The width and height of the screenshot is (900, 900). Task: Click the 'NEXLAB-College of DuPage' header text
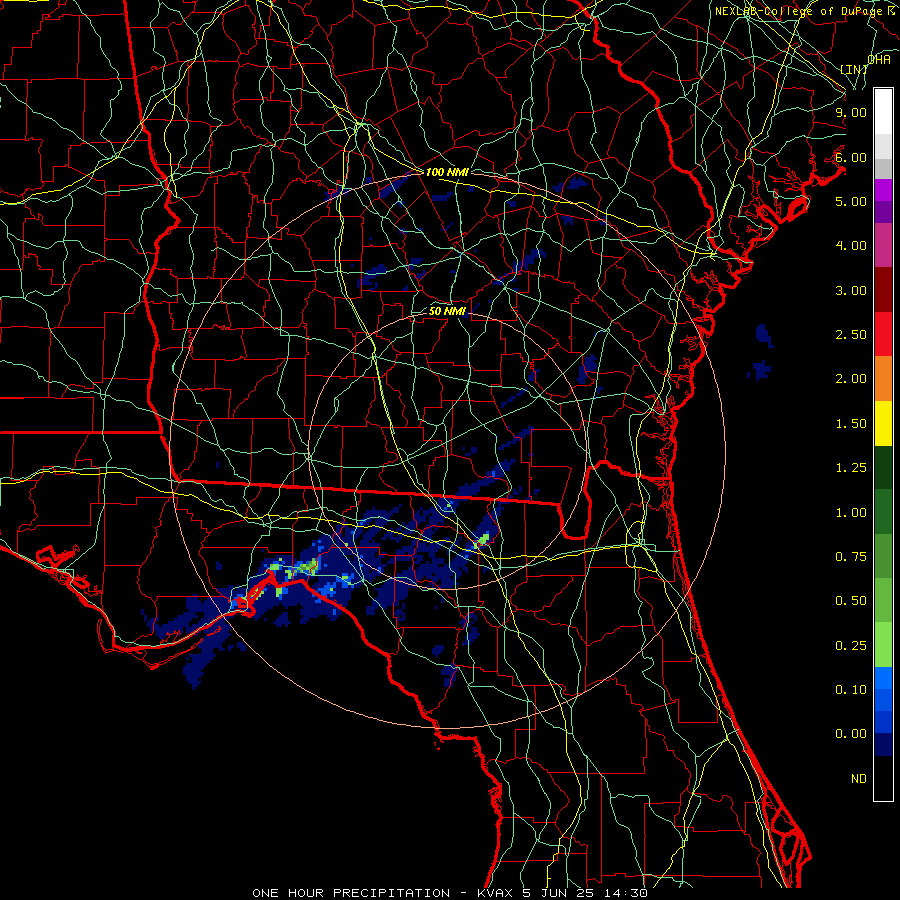coord(798,11)
